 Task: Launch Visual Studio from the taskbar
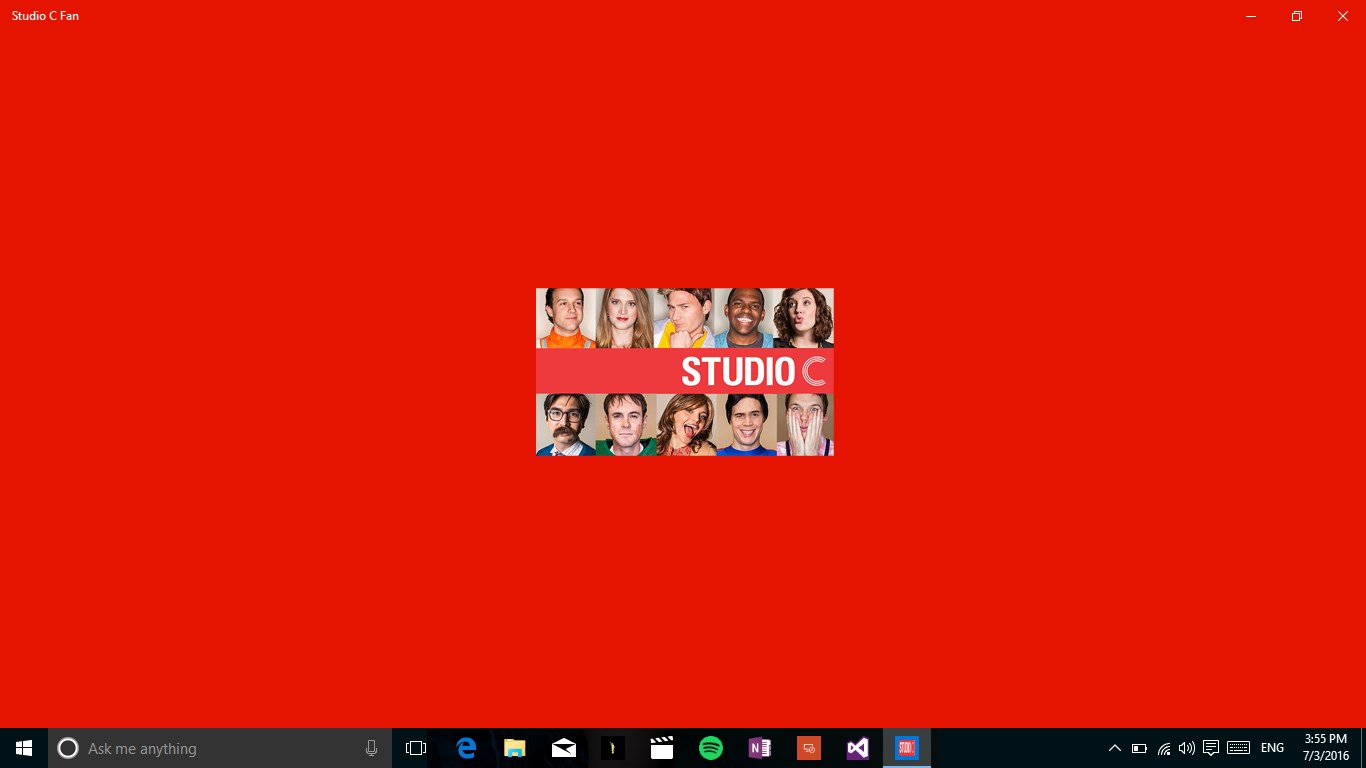point(857,748)
